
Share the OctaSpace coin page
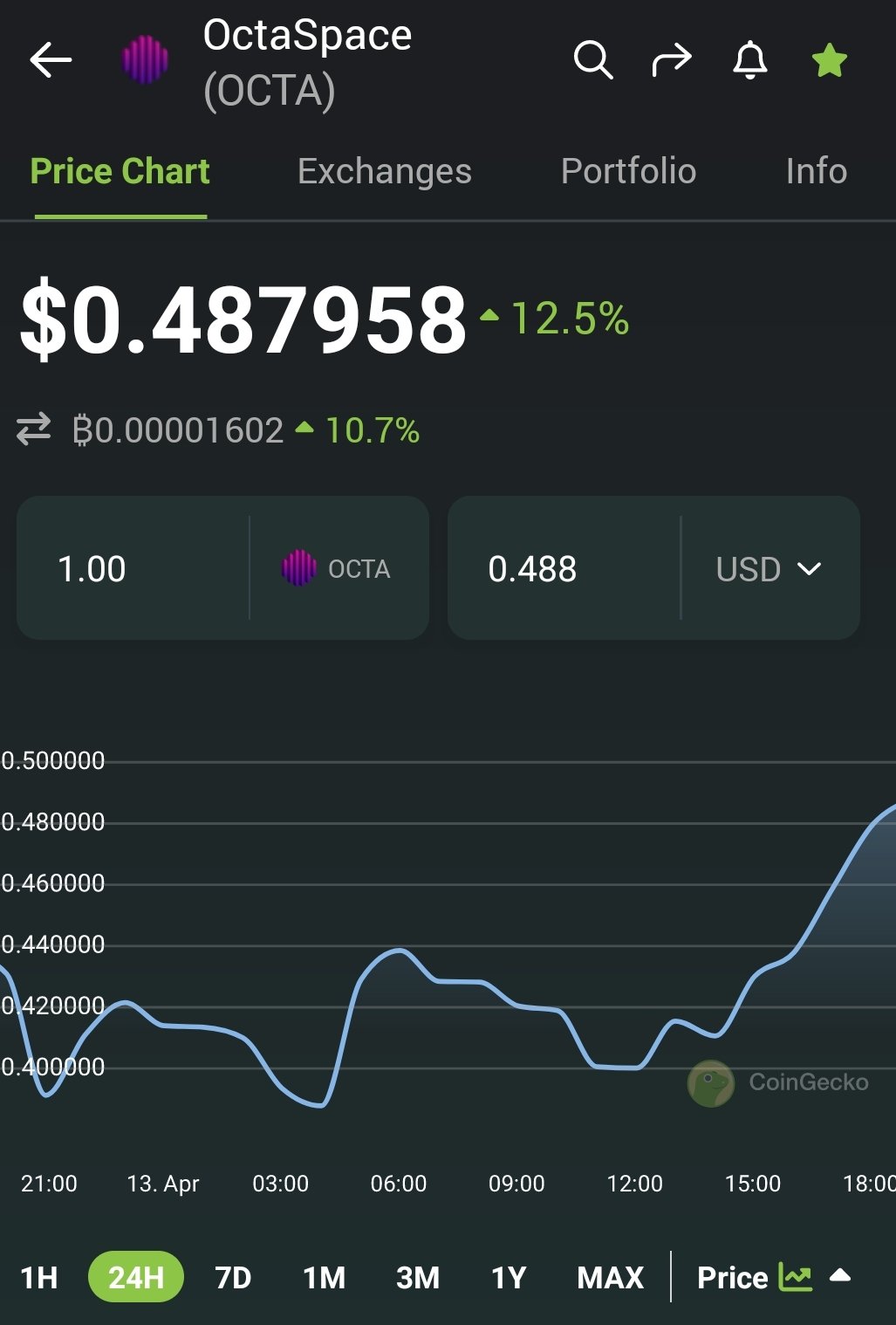[673, 60]
